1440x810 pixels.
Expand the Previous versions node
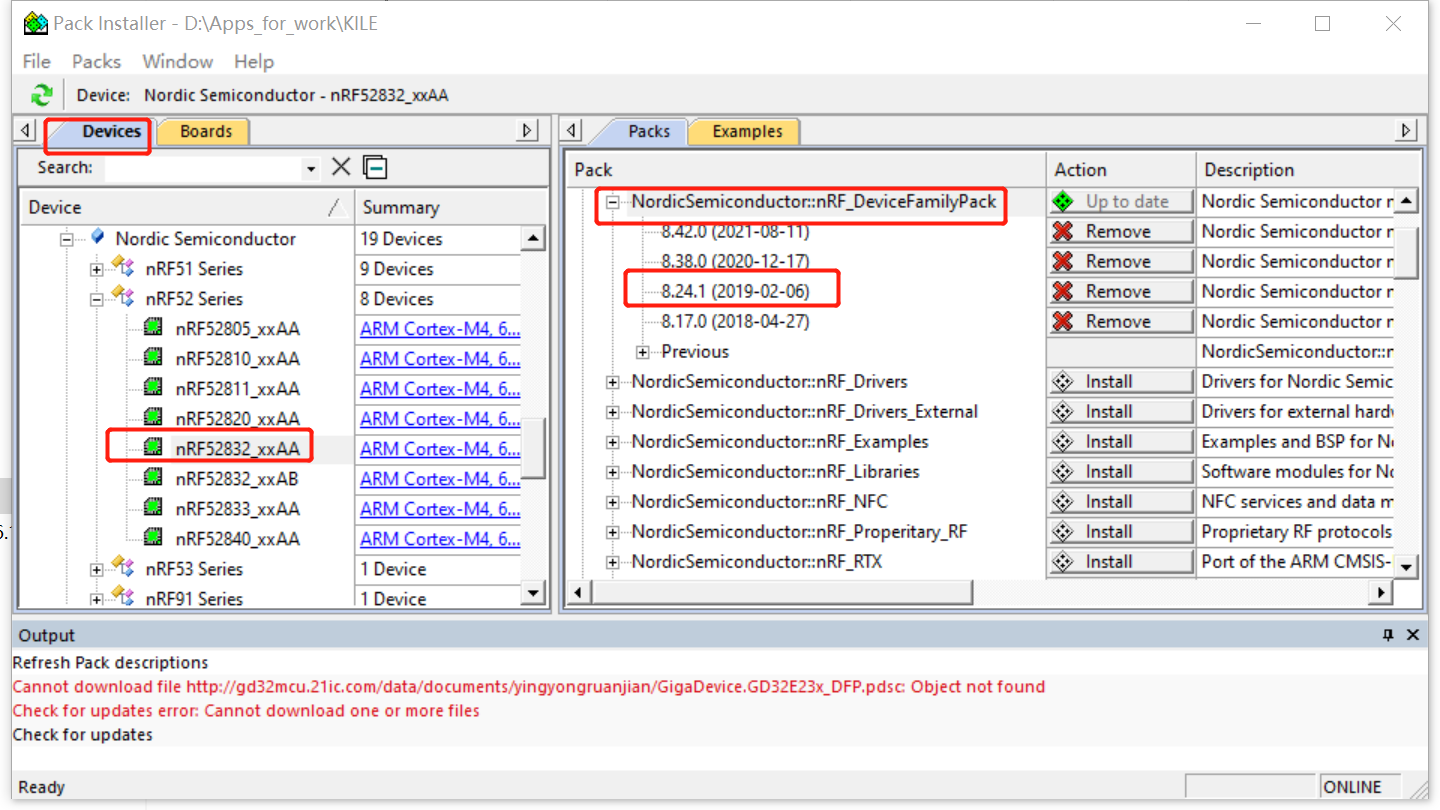pos(643,352)
